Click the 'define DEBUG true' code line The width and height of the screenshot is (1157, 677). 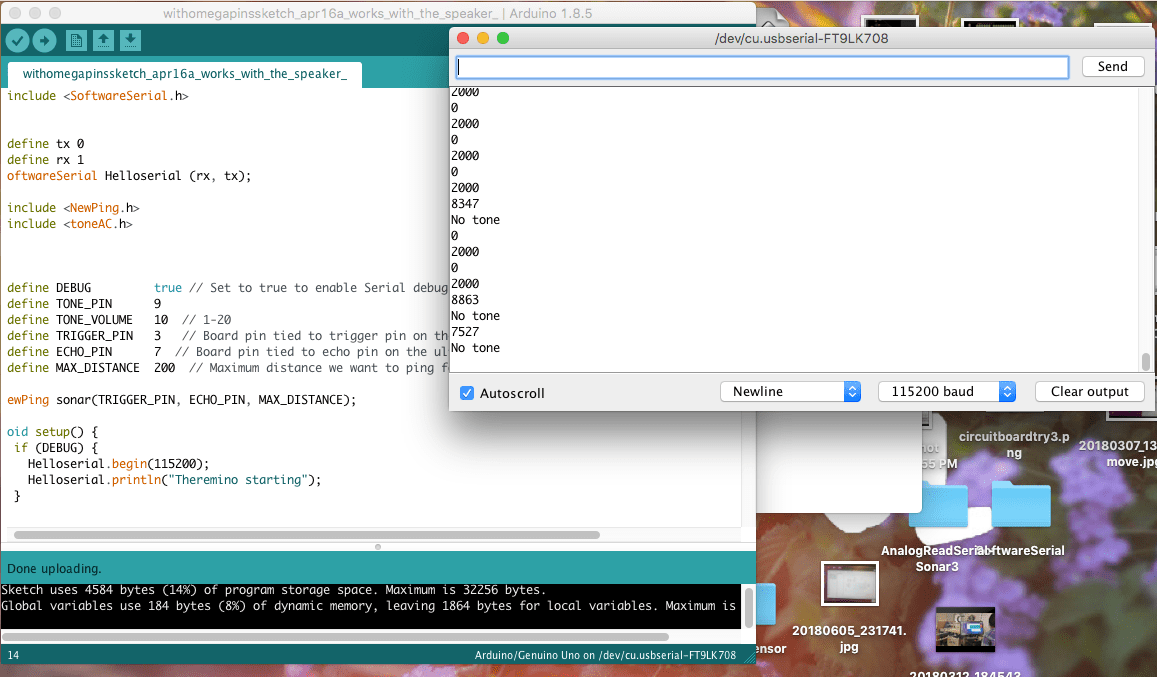pos(227,288)
